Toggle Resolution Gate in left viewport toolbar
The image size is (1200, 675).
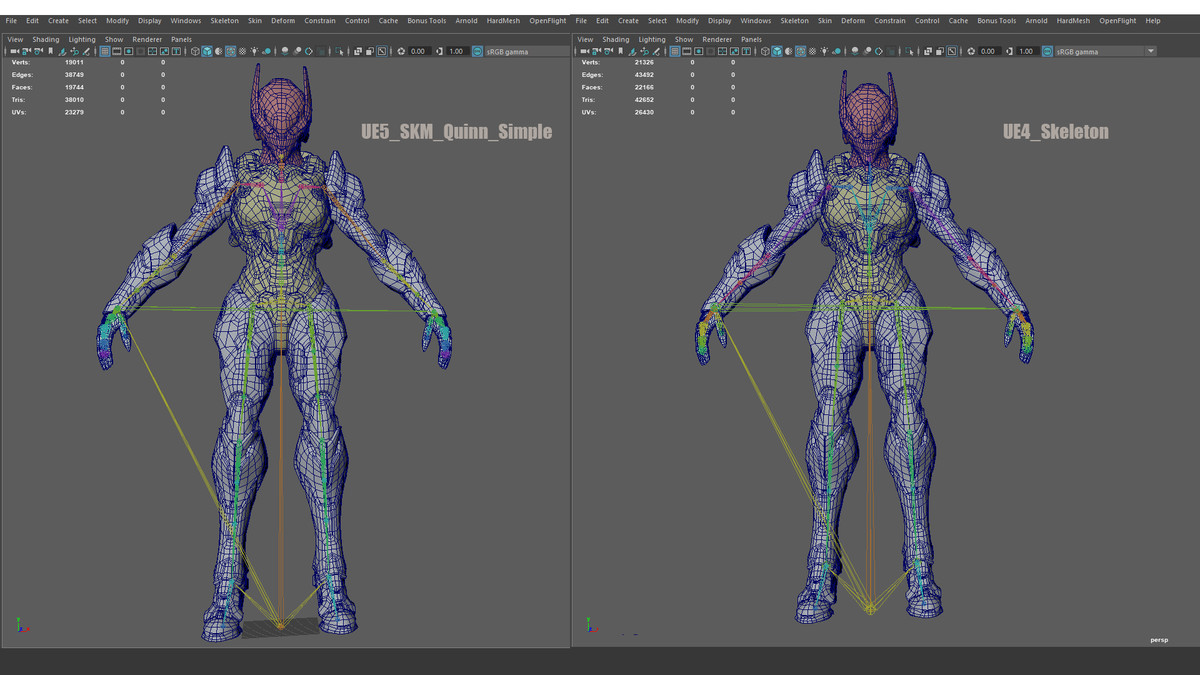click(128, 51)
